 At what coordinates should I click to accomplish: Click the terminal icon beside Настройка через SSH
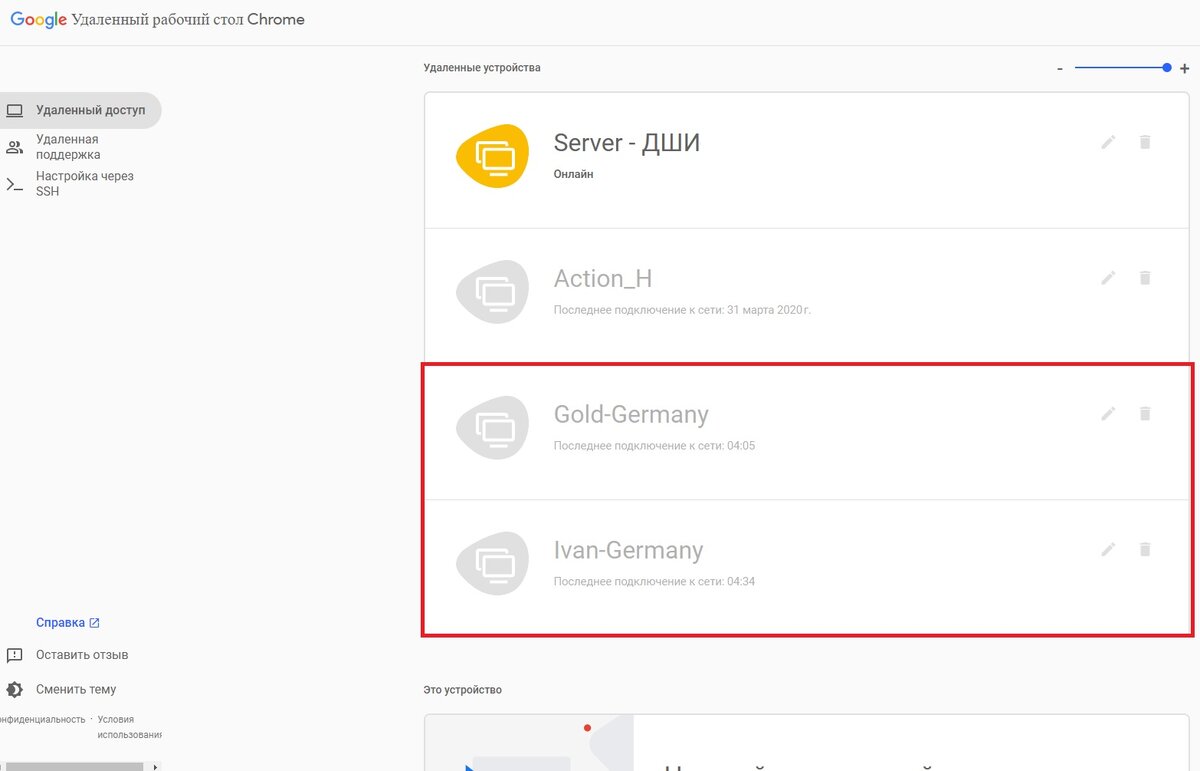(14, 184)
